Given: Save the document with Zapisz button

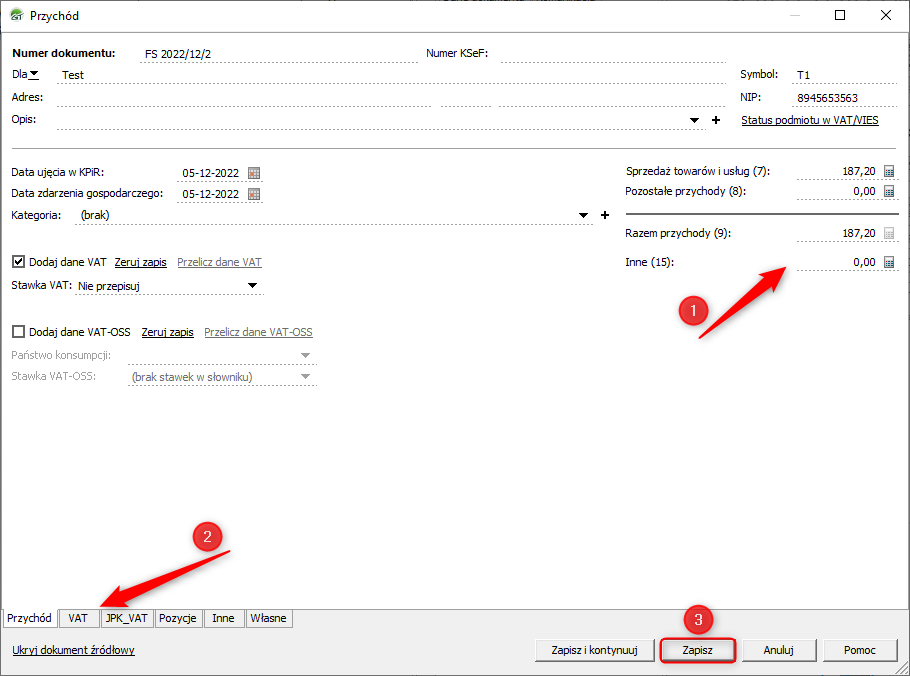Looking at the screenshot, I should (698, 650).
